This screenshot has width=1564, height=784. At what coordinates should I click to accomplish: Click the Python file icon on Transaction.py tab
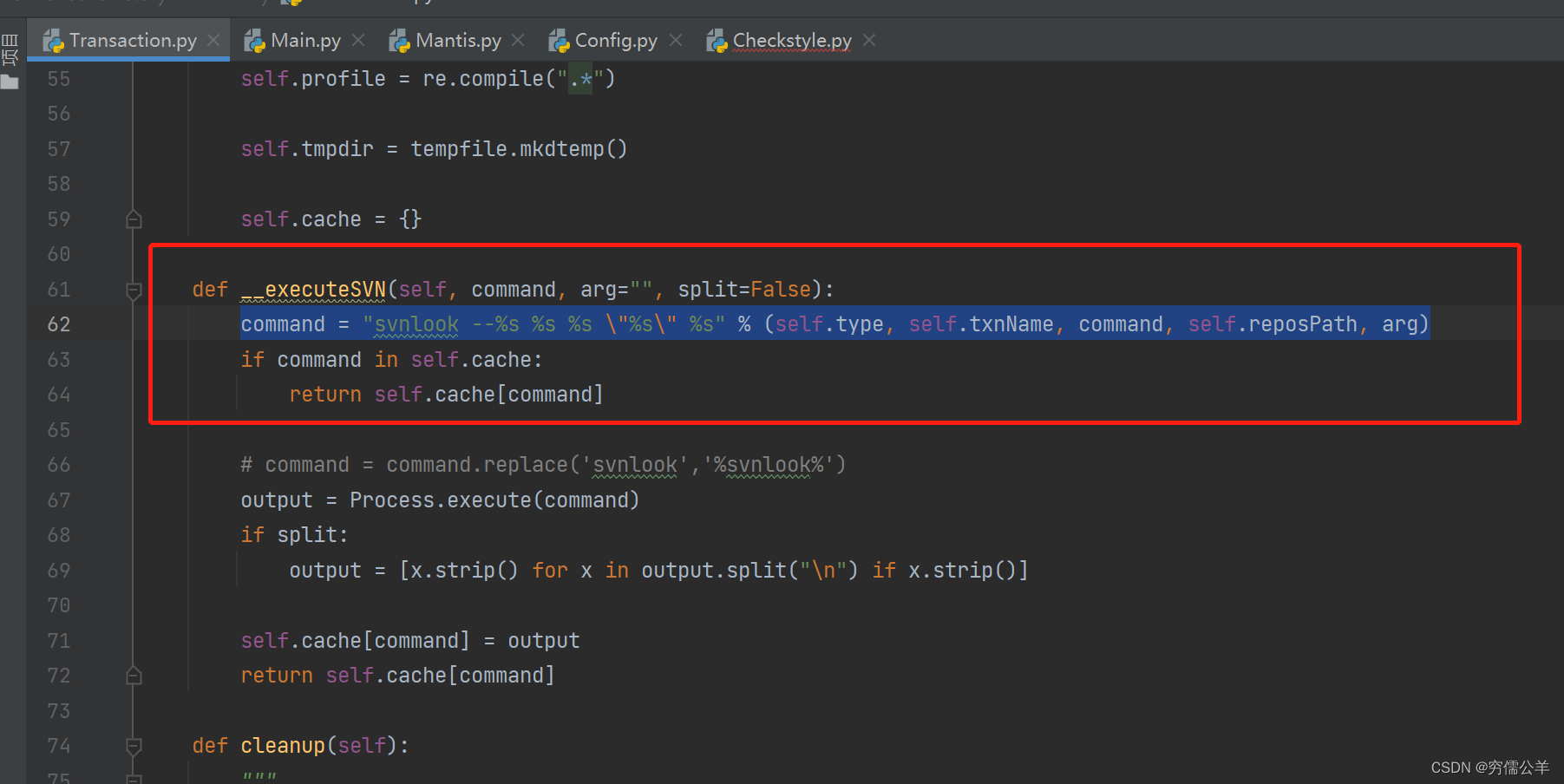54,41
